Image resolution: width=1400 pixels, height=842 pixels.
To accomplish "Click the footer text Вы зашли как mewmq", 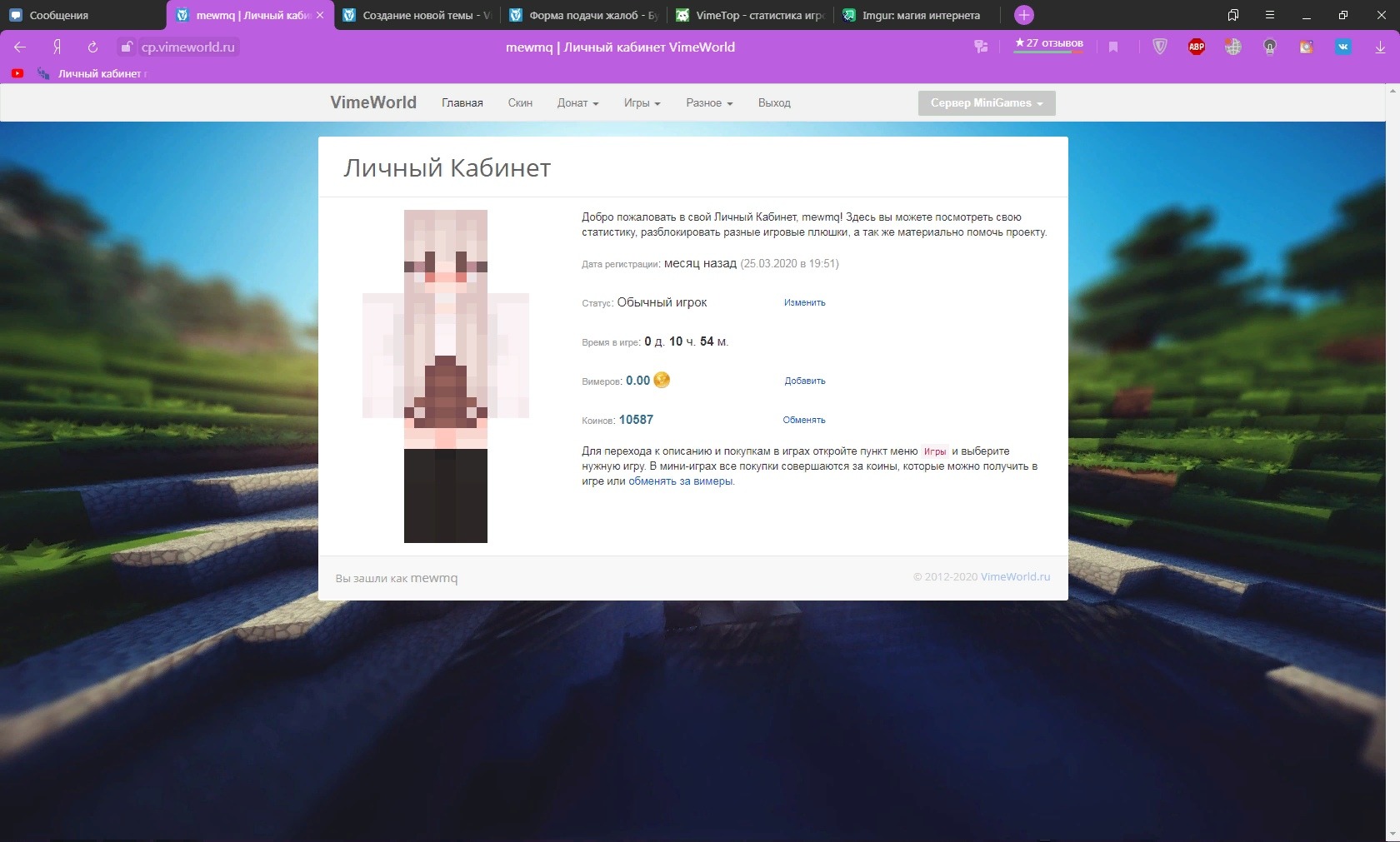I will (x=397, y=578).
